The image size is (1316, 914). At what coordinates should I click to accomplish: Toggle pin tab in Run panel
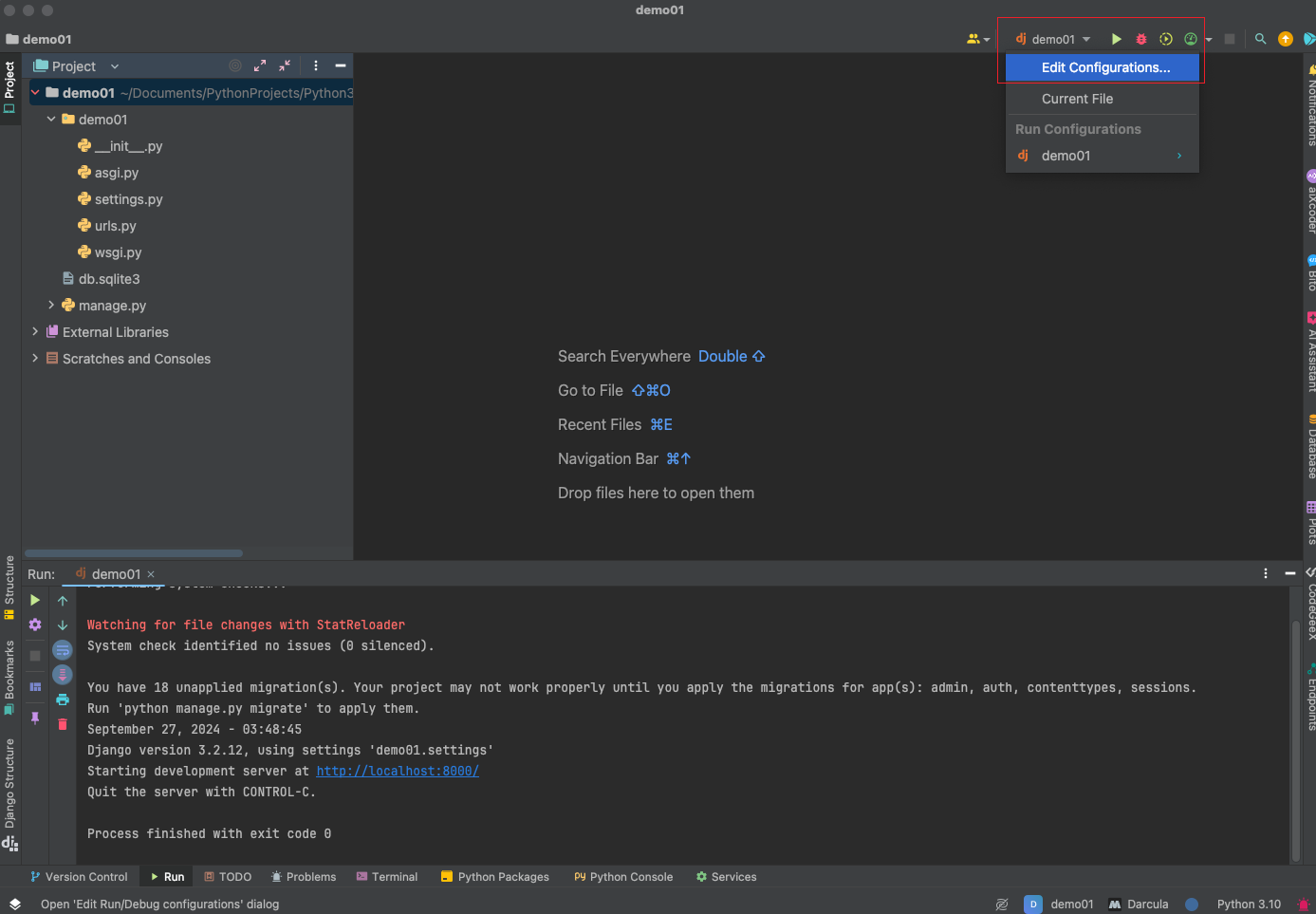click(35, 718)
